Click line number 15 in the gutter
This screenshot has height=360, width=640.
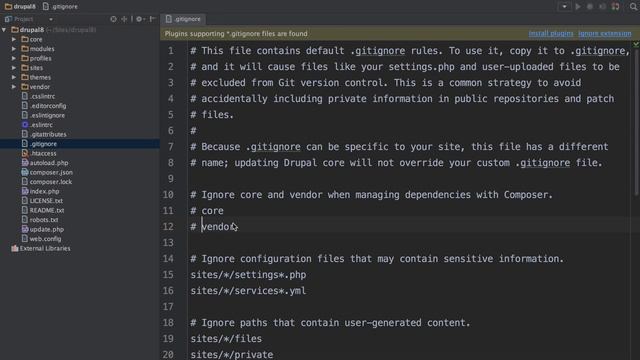click(168, 275)
